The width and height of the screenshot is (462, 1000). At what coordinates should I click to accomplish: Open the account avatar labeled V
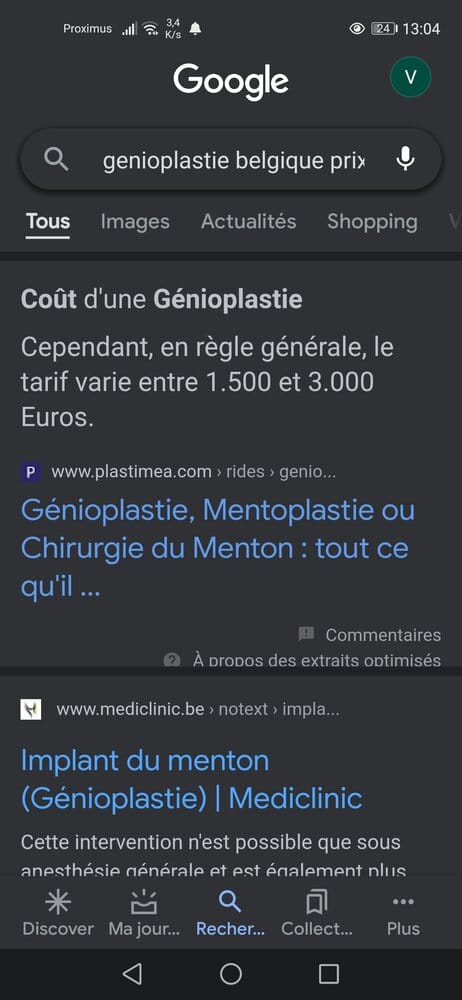(410, 78)
